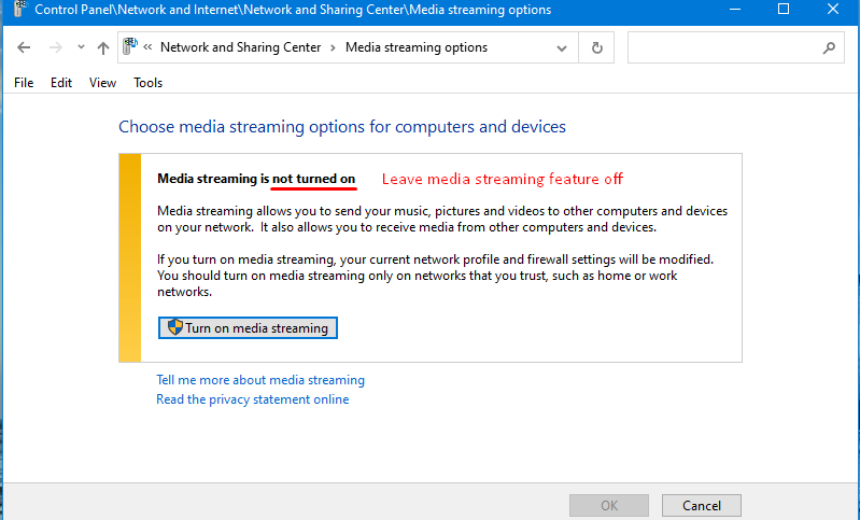Click the disabled OK button

(x=609, y=505)
